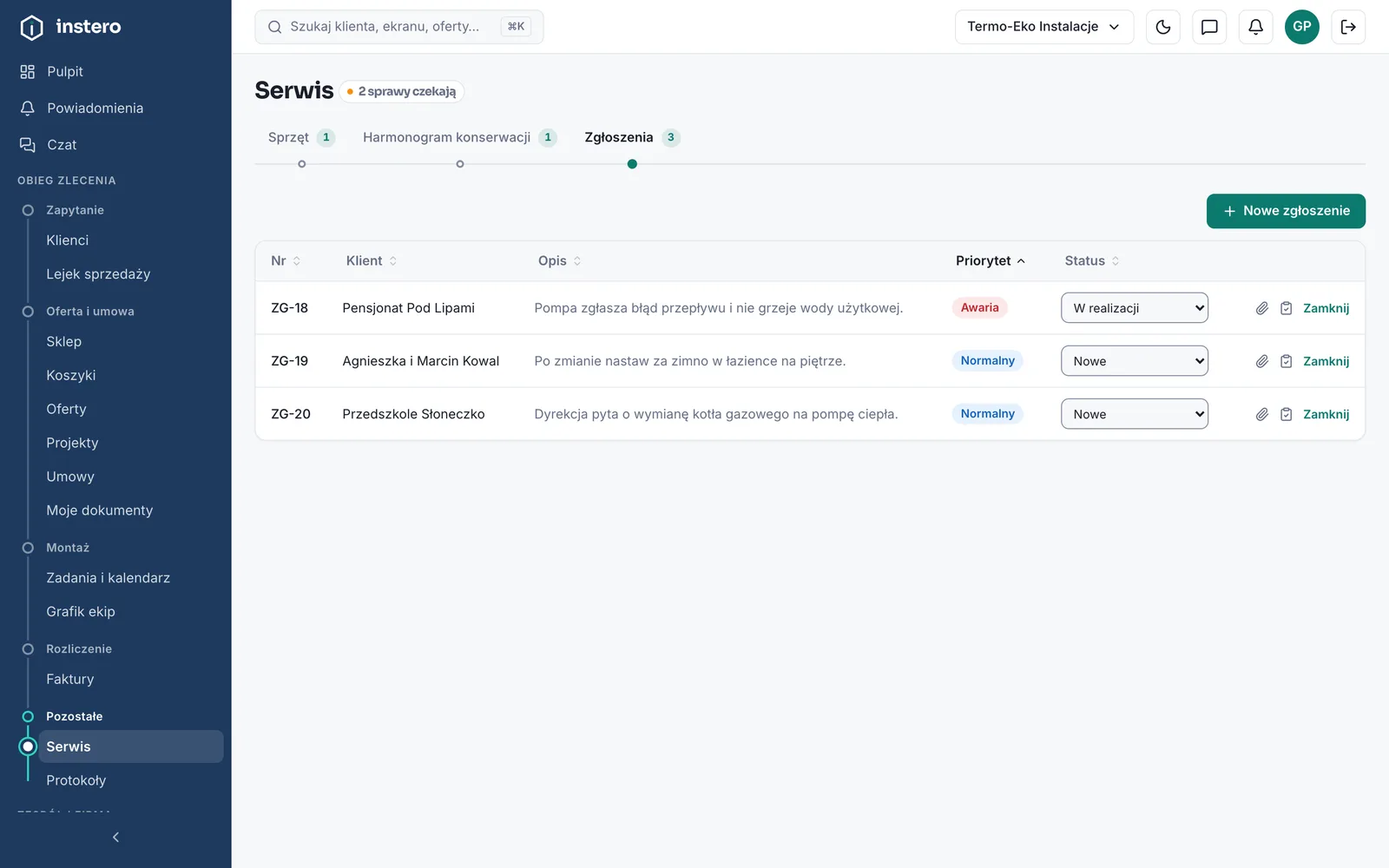Click attachment paperclip icon for ZG-19
Viewport: 1389px width, 868px height.
tap(1262, 361)
